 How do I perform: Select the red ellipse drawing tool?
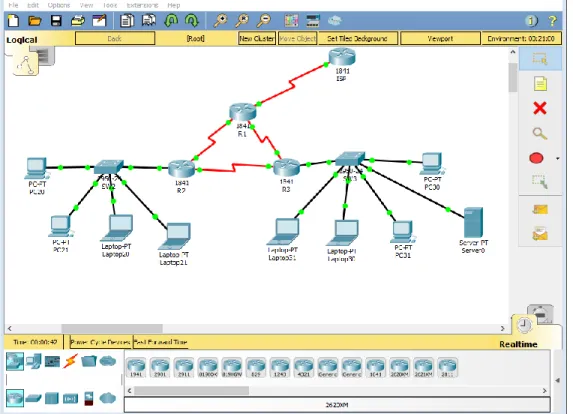click(x=536, y=158)
